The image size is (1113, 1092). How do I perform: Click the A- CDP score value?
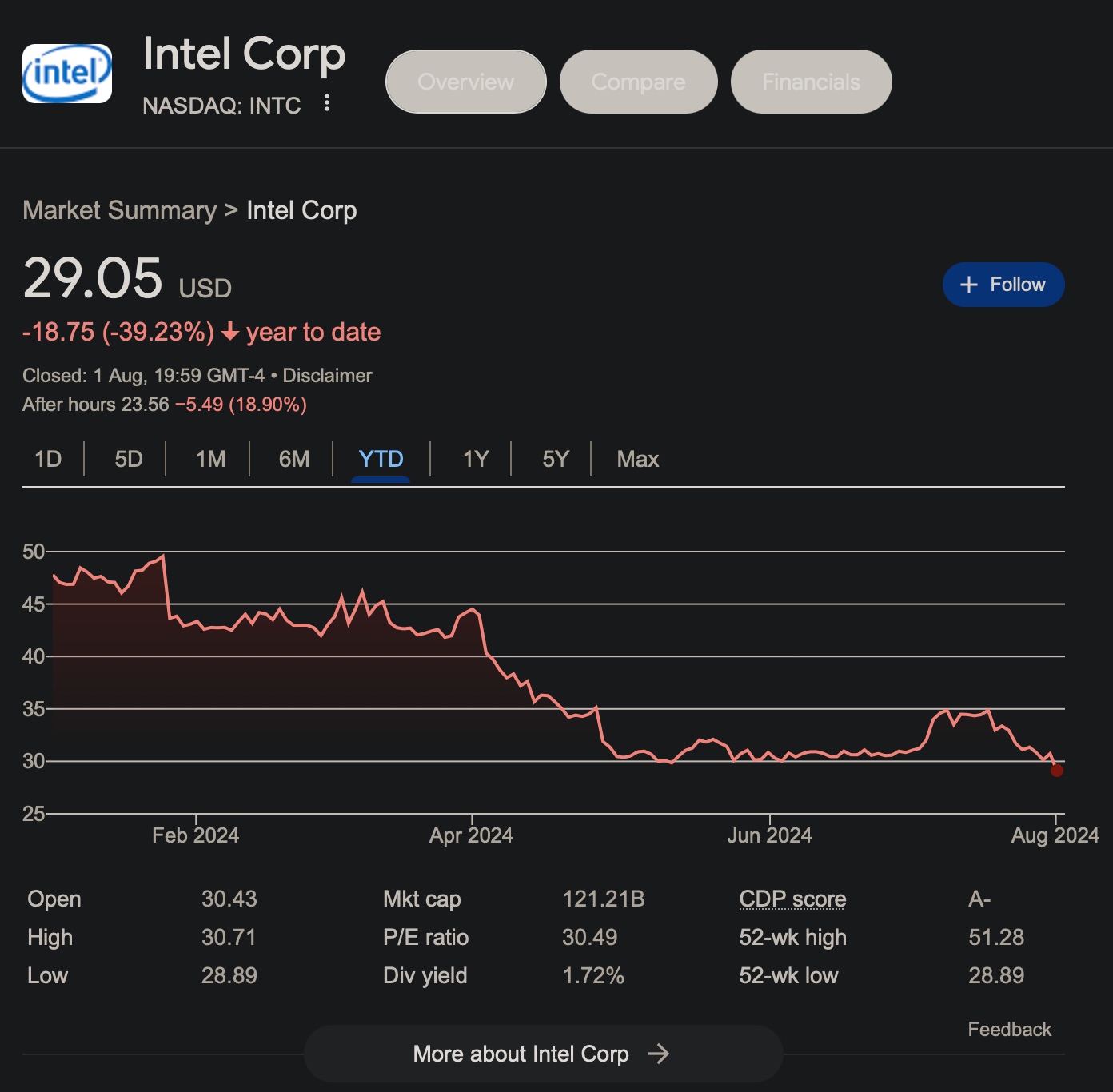point(979,899)
